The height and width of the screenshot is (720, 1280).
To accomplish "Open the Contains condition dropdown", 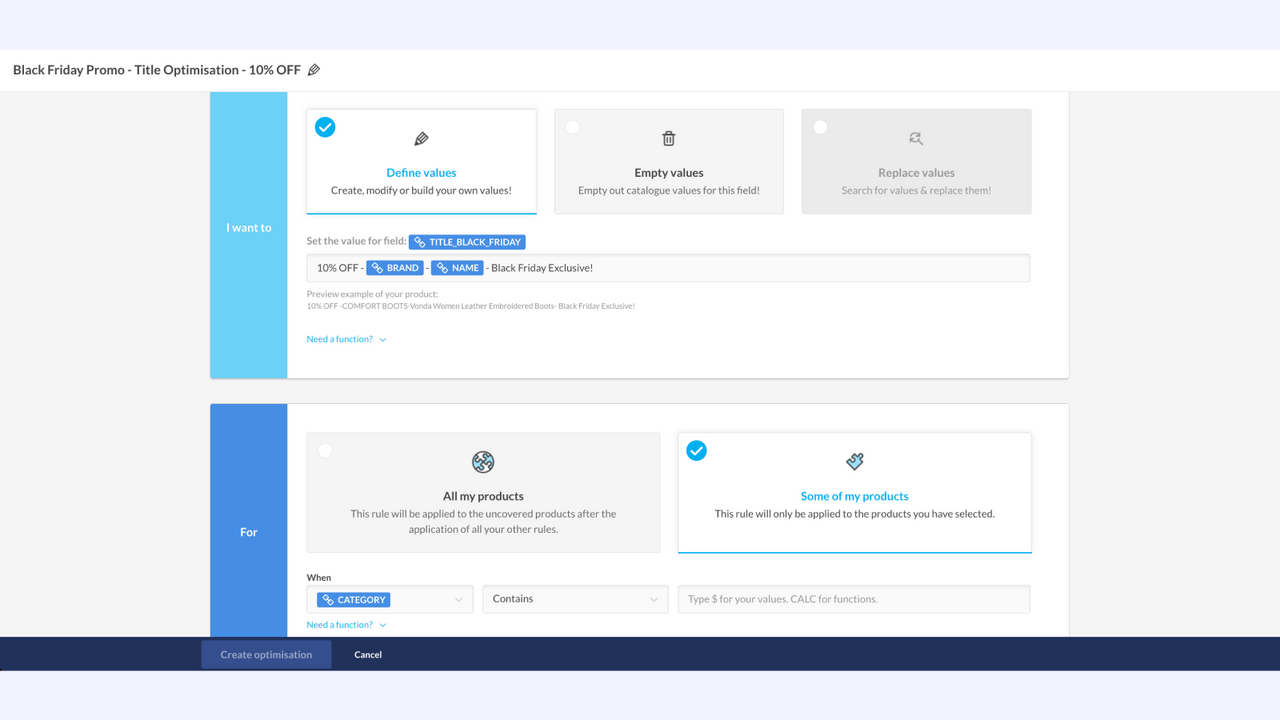I will coord(575,599).
